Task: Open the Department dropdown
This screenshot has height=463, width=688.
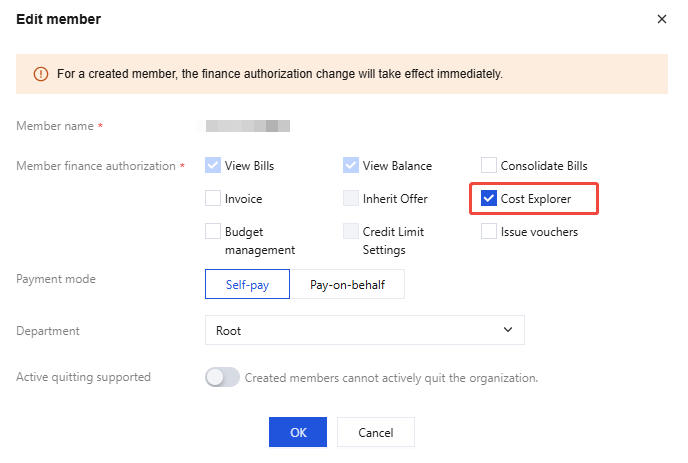Action: point(364,330)
